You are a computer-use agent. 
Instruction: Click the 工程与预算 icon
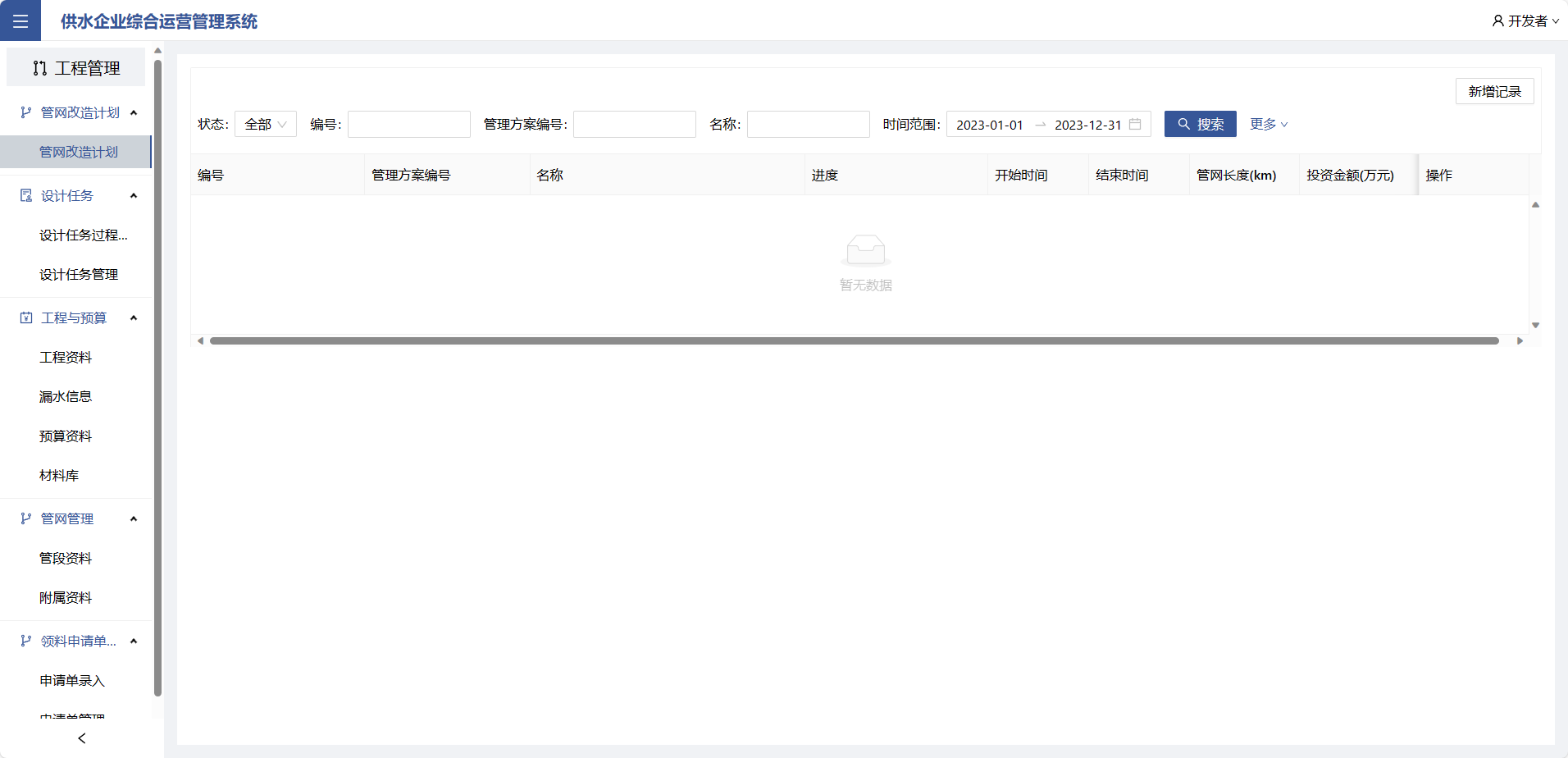[26, 317]
